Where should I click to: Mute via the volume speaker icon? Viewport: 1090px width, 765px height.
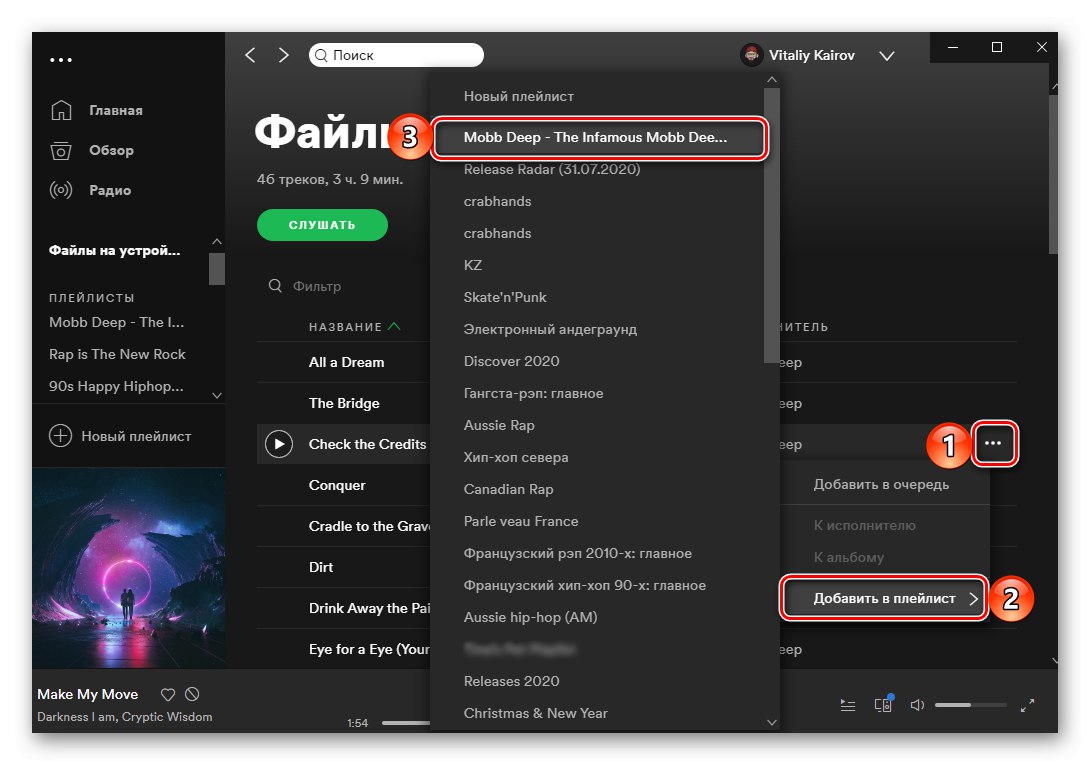(x=917, y=704)
